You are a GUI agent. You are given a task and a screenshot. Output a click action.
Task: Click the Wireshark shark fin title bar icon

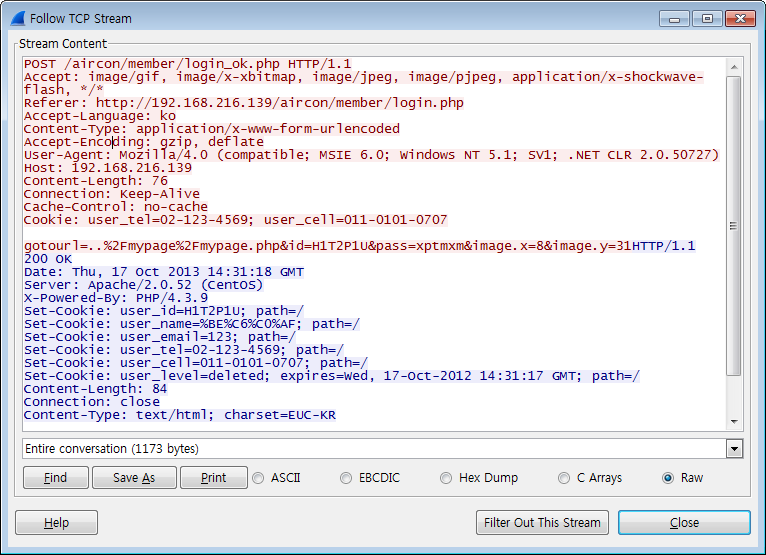coord(18,18)
